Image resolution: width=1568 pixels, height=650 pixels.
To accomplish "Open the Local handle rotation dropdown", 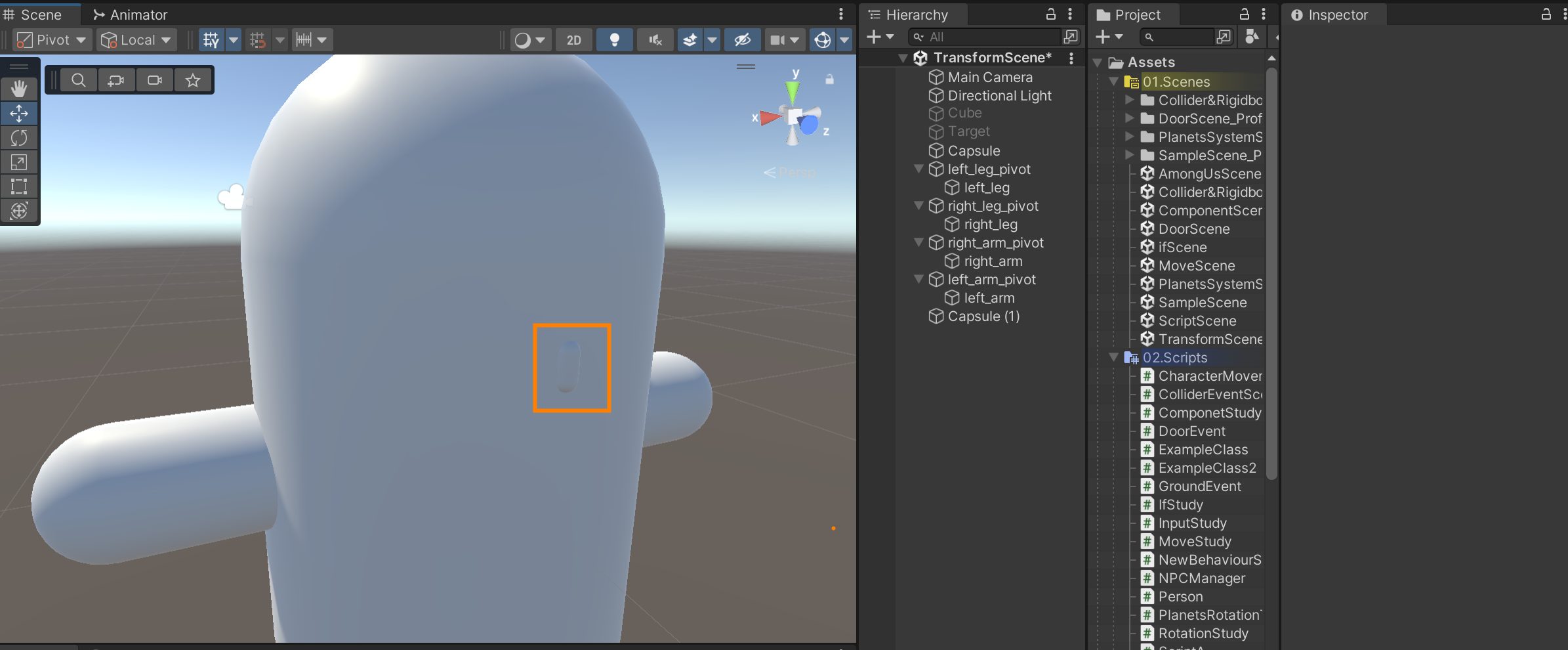I will (137, 40).
